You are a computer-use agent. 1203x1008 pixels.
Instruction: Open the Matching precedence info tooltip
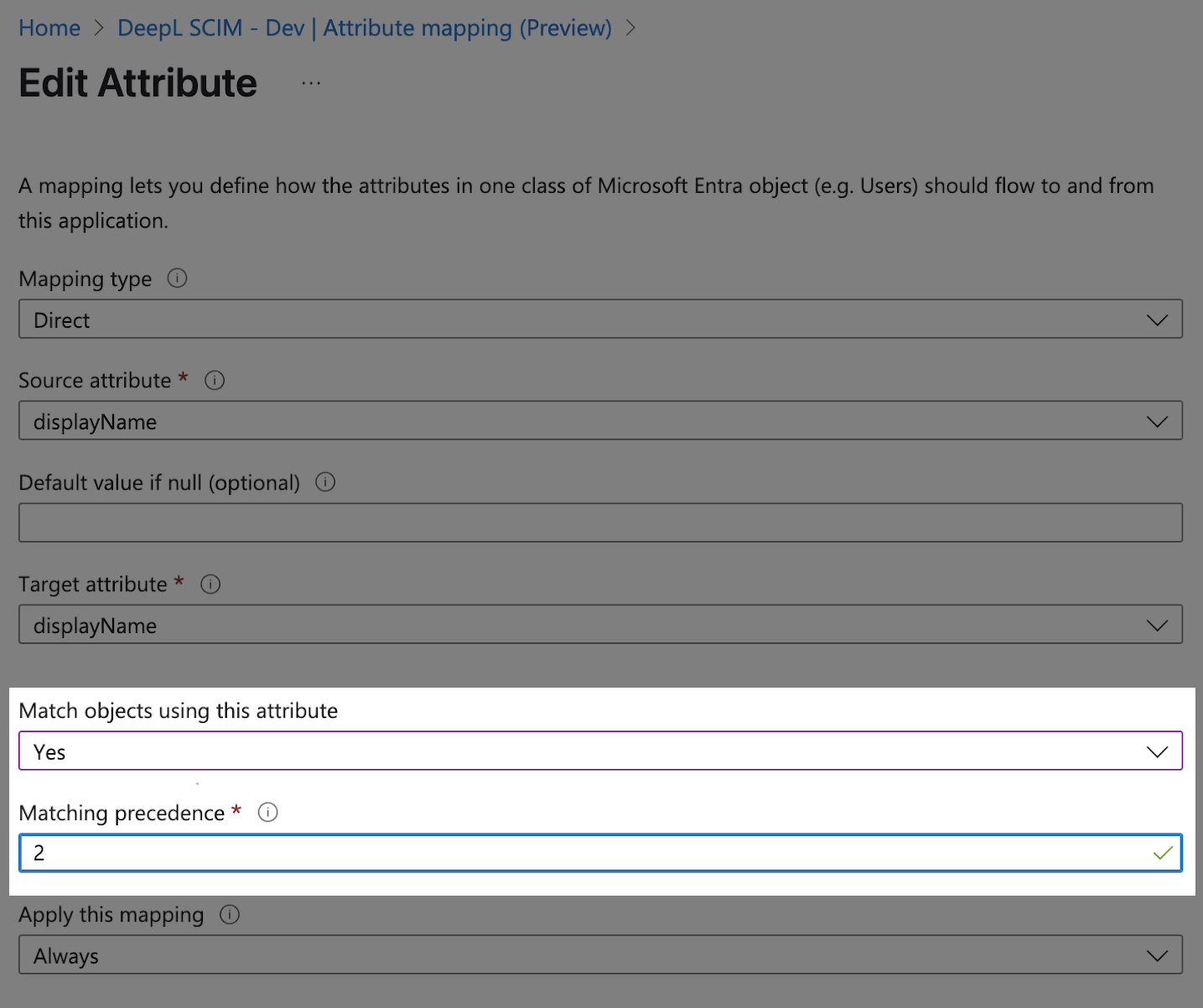pos(267,812)
